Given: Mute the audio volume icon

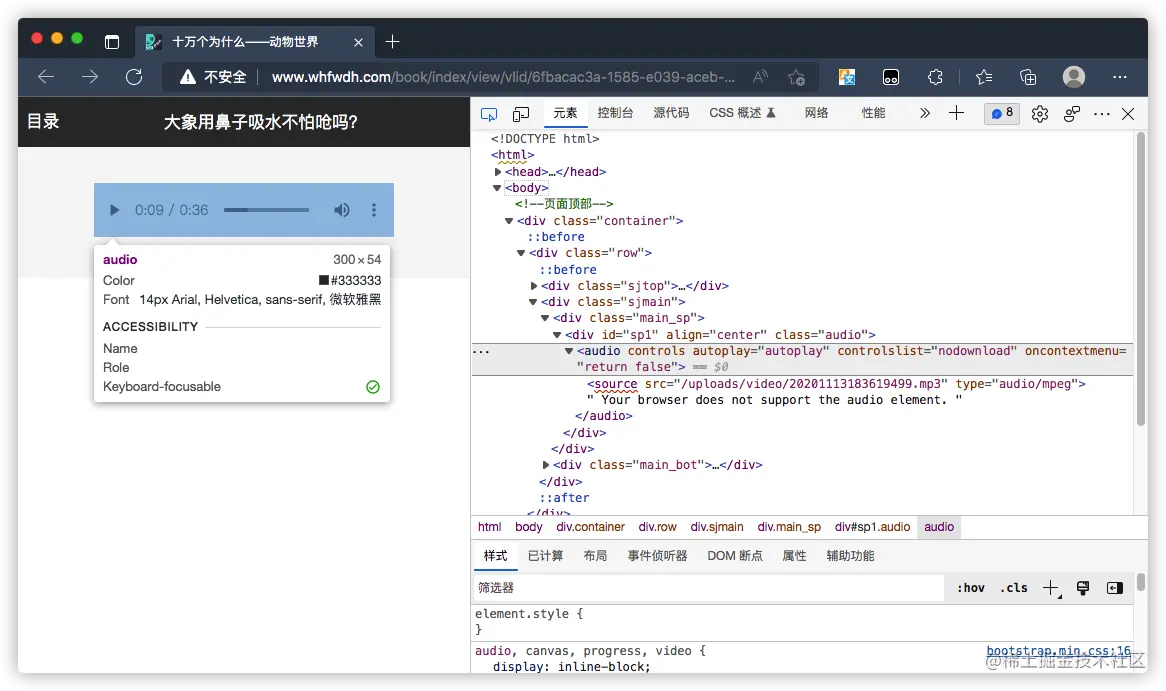Looking at the screenshot, I should click(x=341, y=210).
